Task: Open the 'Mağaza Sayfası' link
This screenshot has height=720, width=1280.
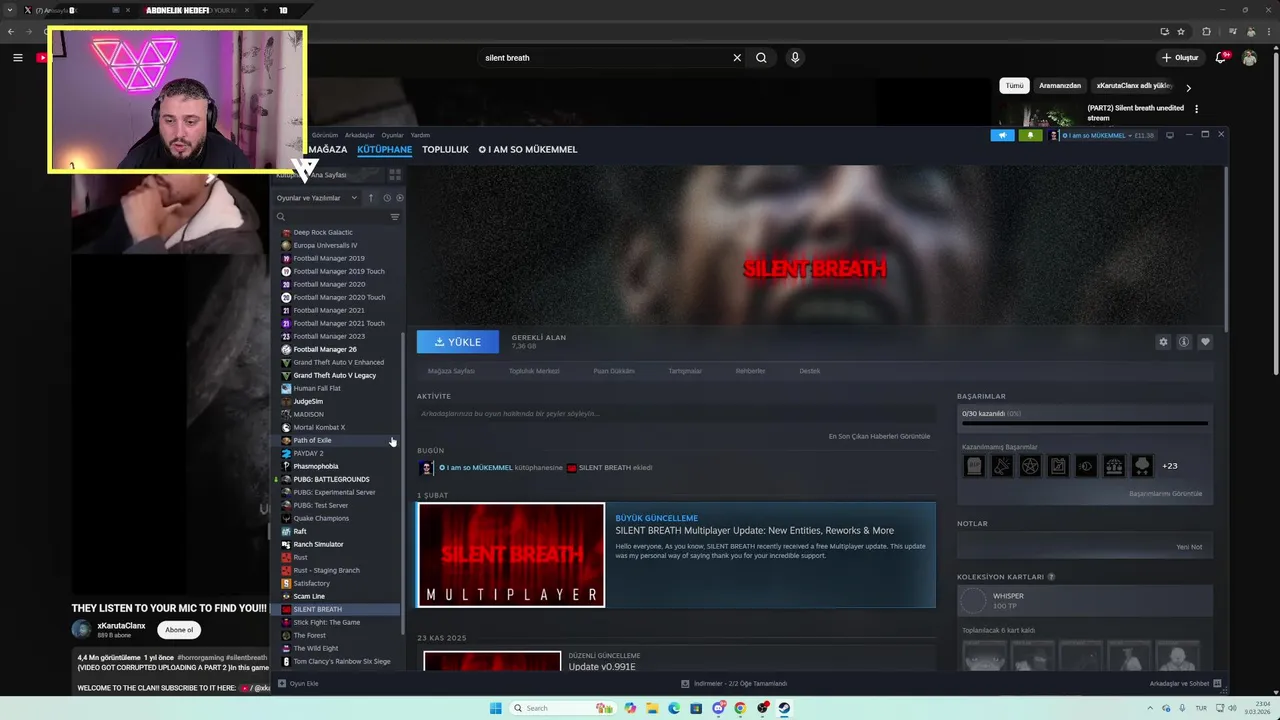Action: click(451, 371)
